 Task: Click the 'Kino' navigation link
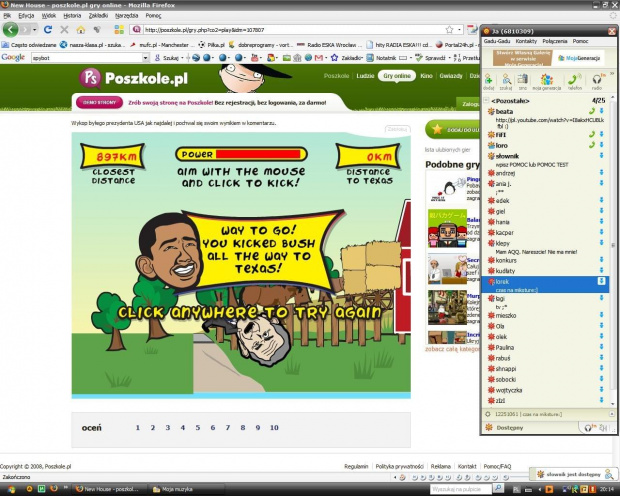coord(426,76)
